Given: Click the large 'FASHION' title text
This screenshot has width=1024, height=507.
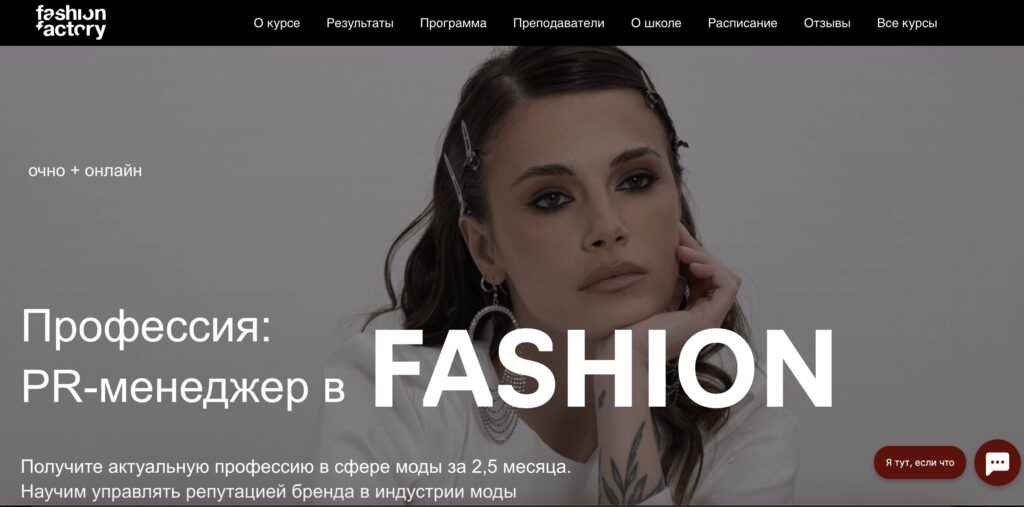Looking at the screenshot, I should click(603, 368).
